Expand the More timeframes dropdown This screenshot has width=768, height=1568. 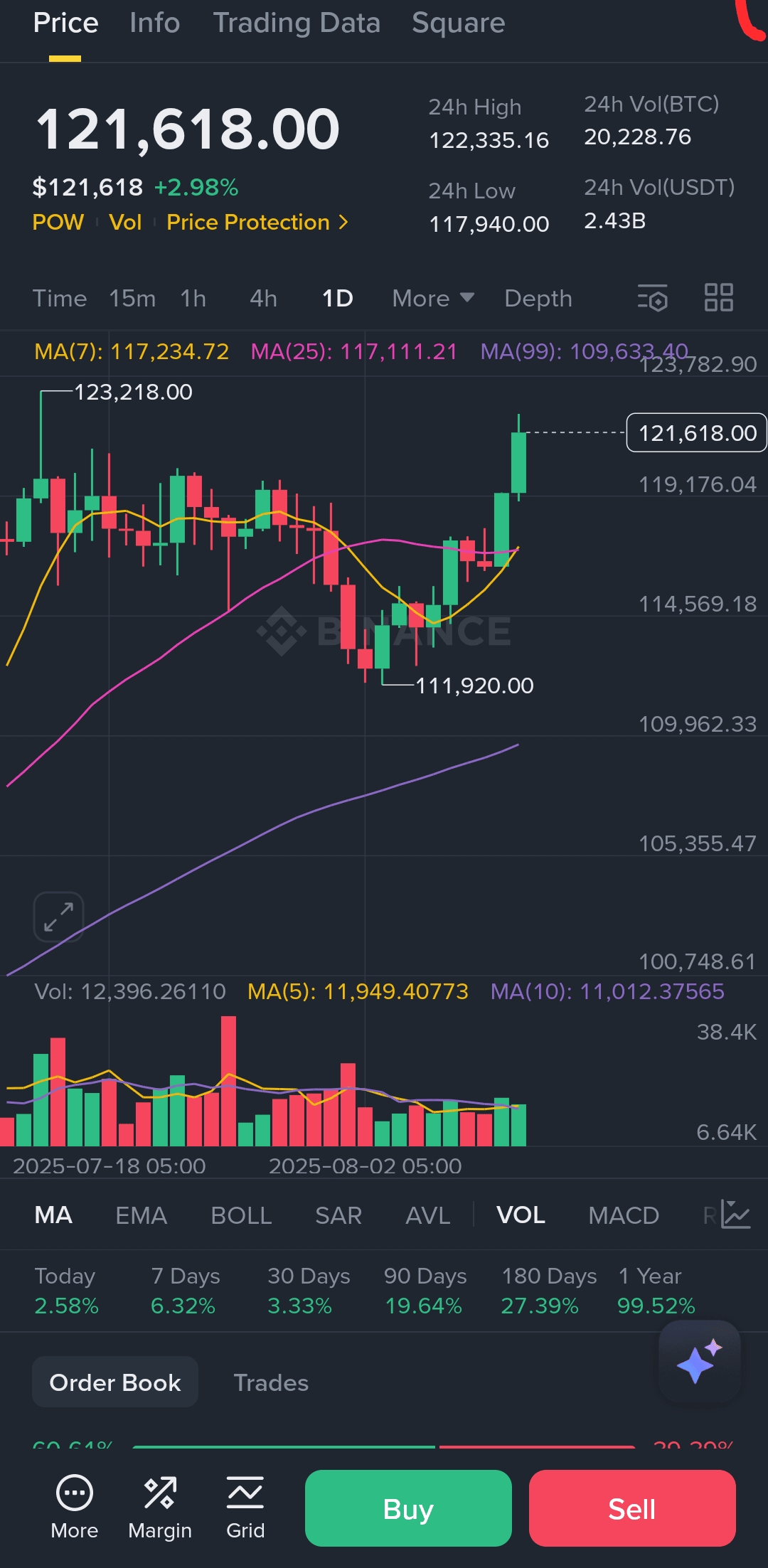[433, 299]
